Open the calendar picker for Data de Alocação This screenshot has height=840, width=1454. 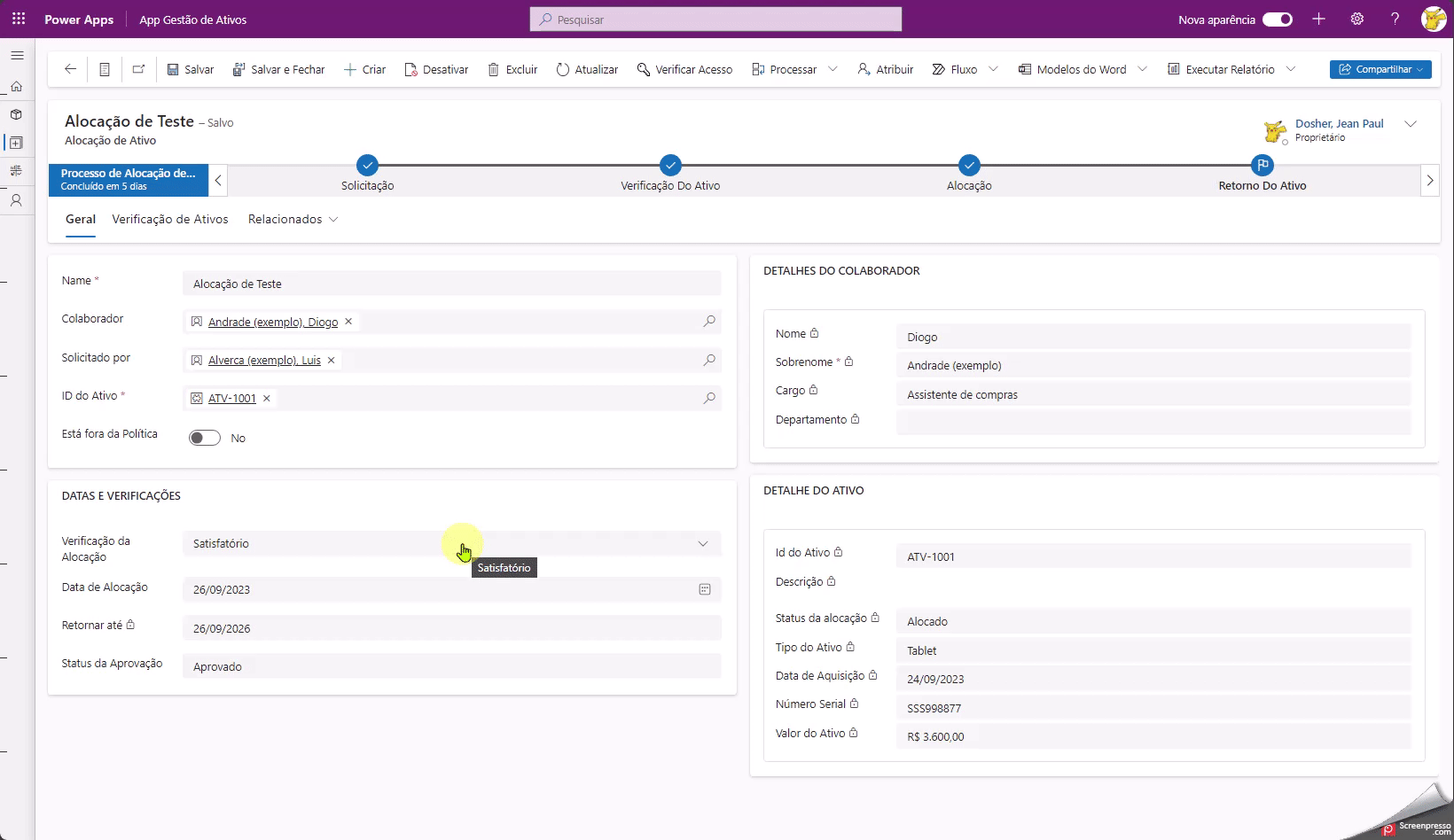(x=705, y=589)
